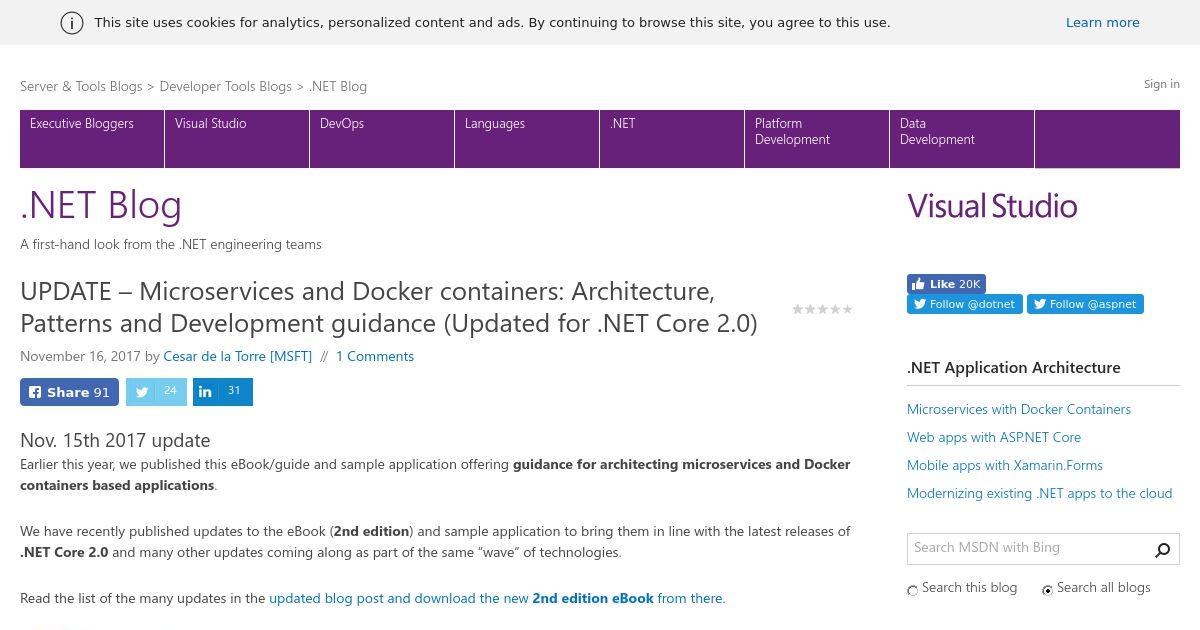1200x630 pixels.
Task: Select the Search this blog radio button
Action: [912, 590]
